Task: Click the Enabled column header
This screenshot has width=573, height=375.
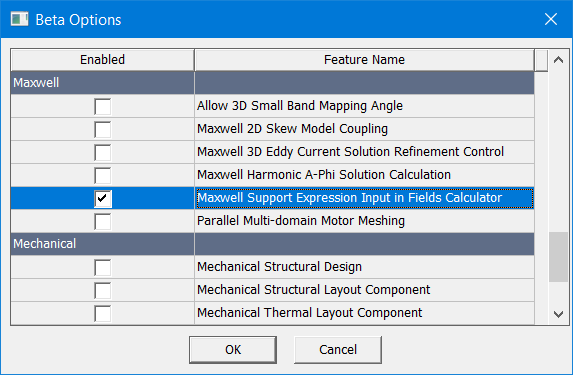Action: click(x=103, y=60)
